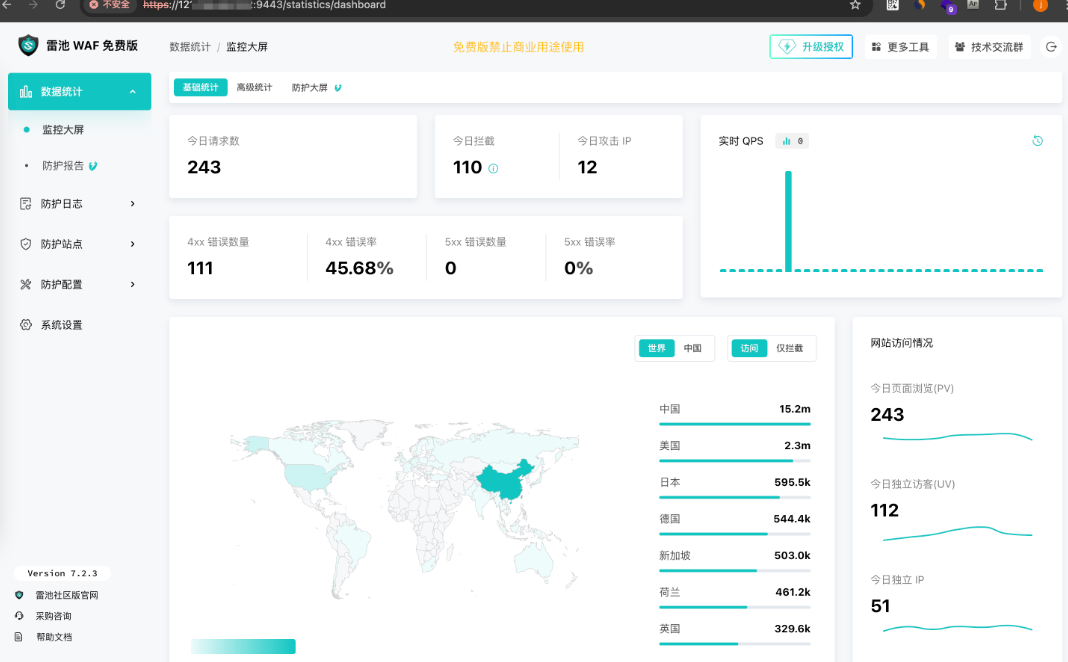Click the browser extensions puzzle icon
1068x662 pixels.
1001,5
